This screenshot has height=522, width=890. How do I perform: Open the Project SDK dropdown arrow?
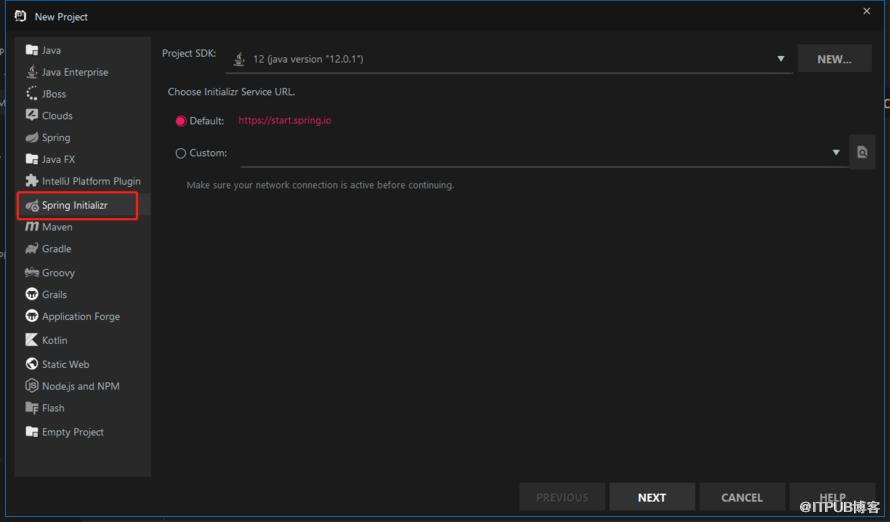tap(780, 58)
